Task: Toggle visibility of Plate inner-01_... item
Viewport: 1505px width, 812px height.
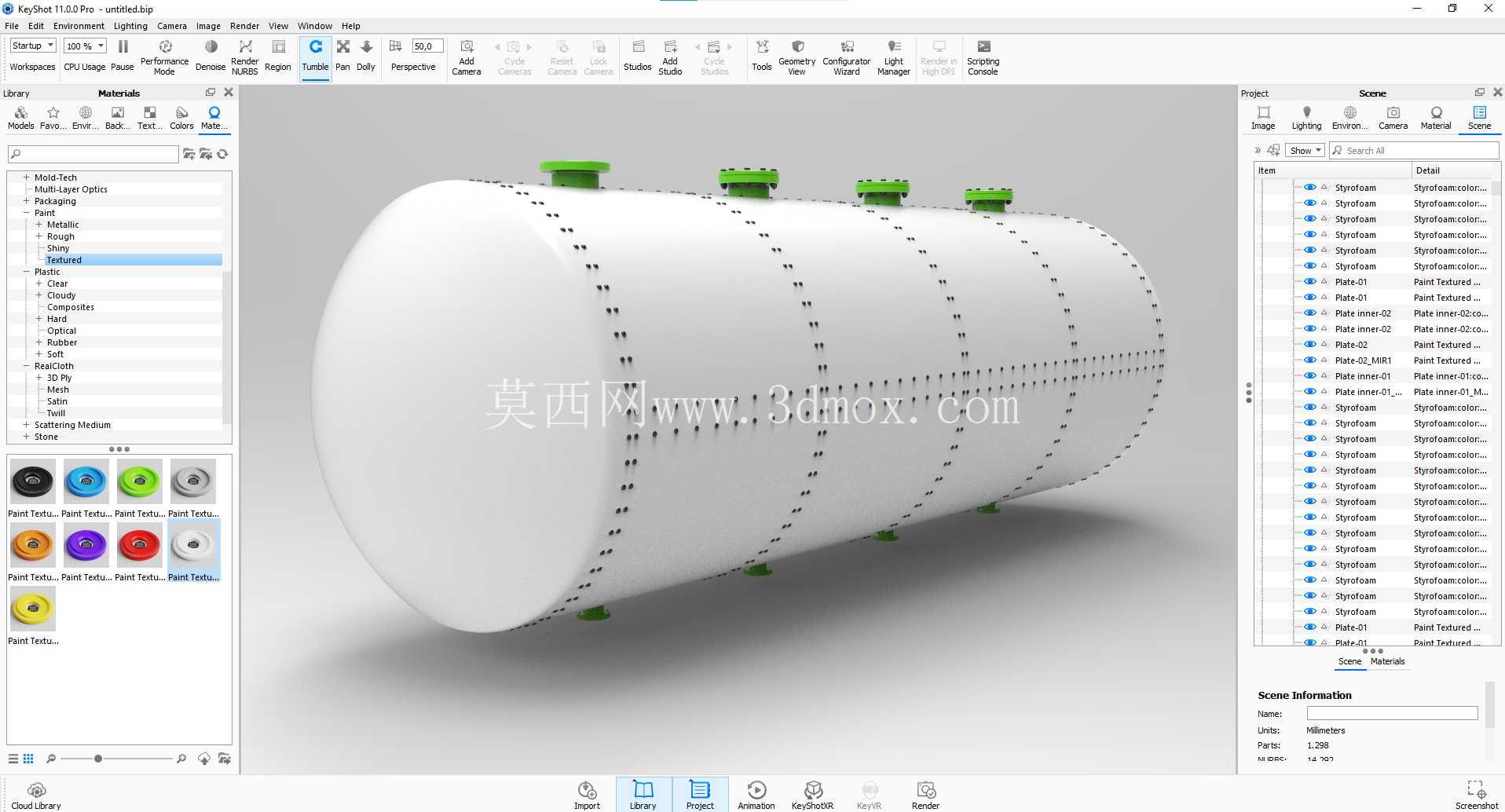Action: [x=1309, y=392]
